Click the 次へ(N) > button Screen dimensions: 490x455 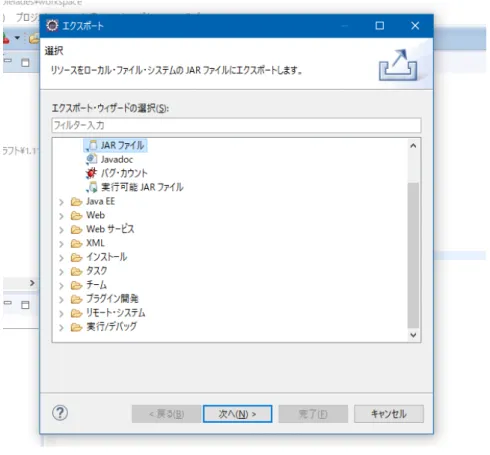tap(237, 414)
